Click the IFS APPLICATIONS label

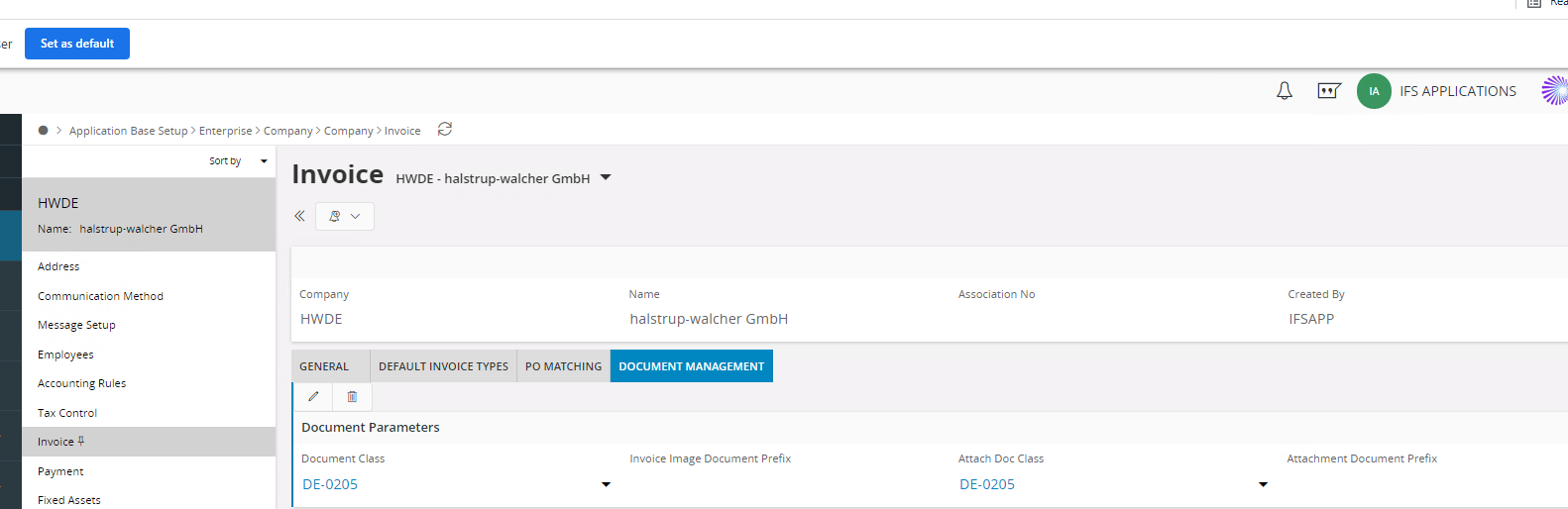point(1458,91)
